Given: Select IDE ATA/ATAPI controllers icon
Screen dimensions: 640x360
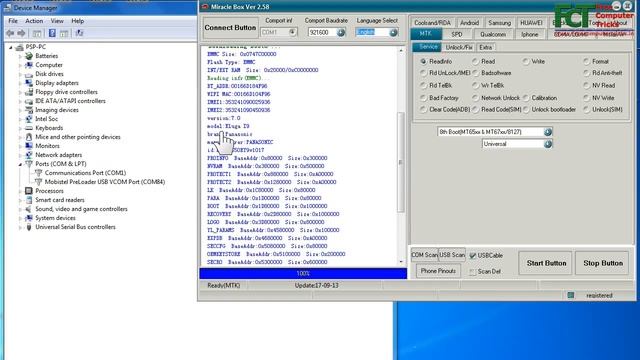Looking at the screenshot, I should click(29, 101).
